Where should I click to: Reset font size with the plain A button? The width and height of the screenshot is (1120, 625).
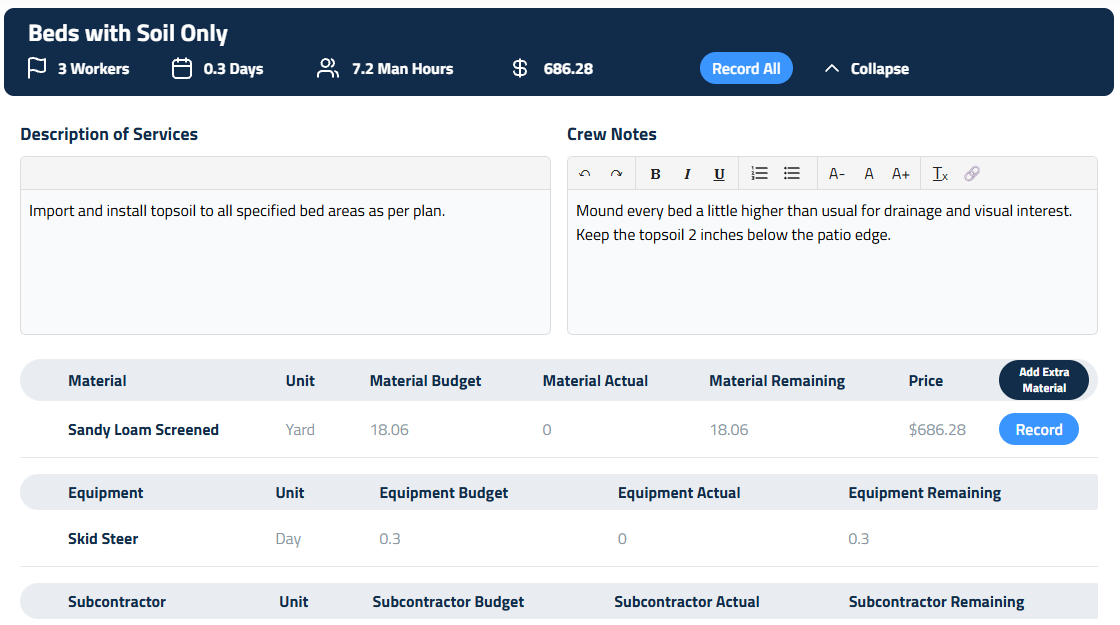click(869, 174)
